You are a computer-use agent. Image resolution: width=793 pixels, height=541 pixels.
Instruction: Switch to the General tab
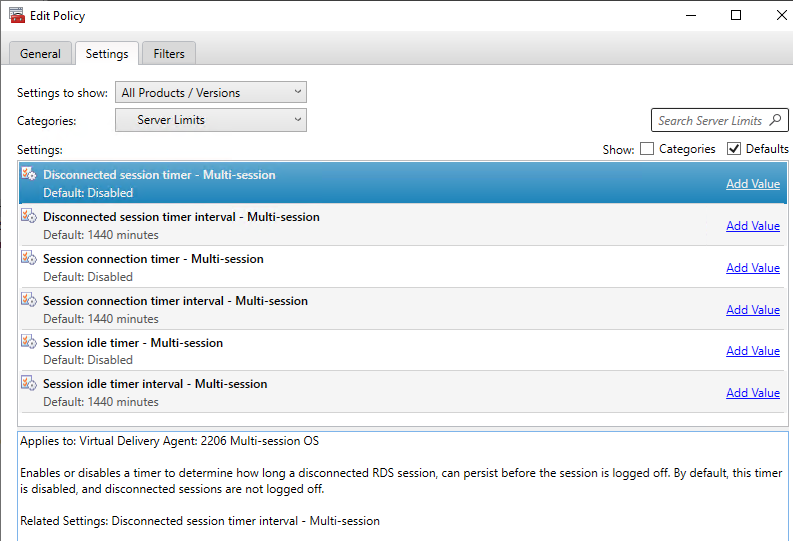pos(40,54)
